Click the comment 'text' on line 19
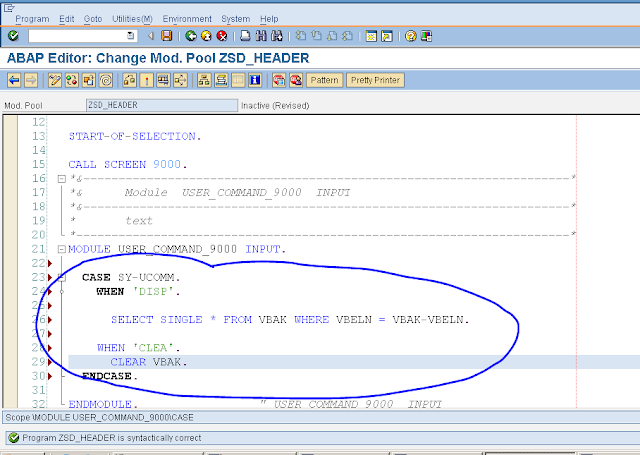The width and height of the screenshot is (640, 455). [139, 221]
